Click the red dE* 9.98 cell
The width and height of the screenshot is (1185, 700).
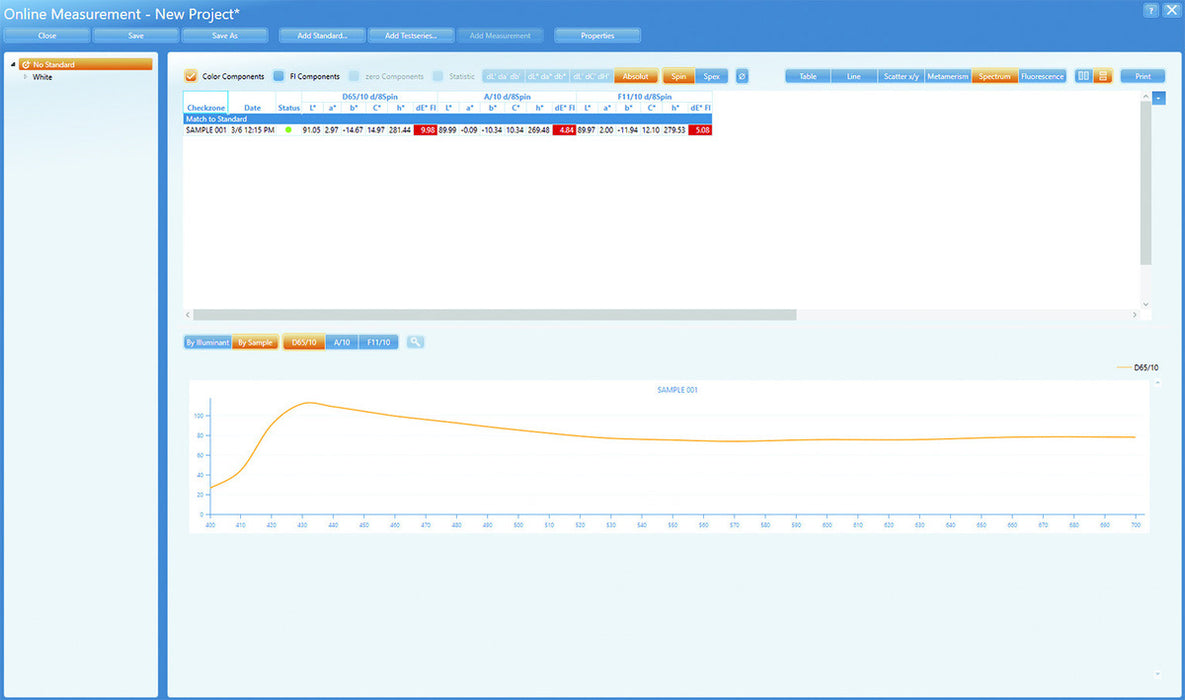pos(427,130)
